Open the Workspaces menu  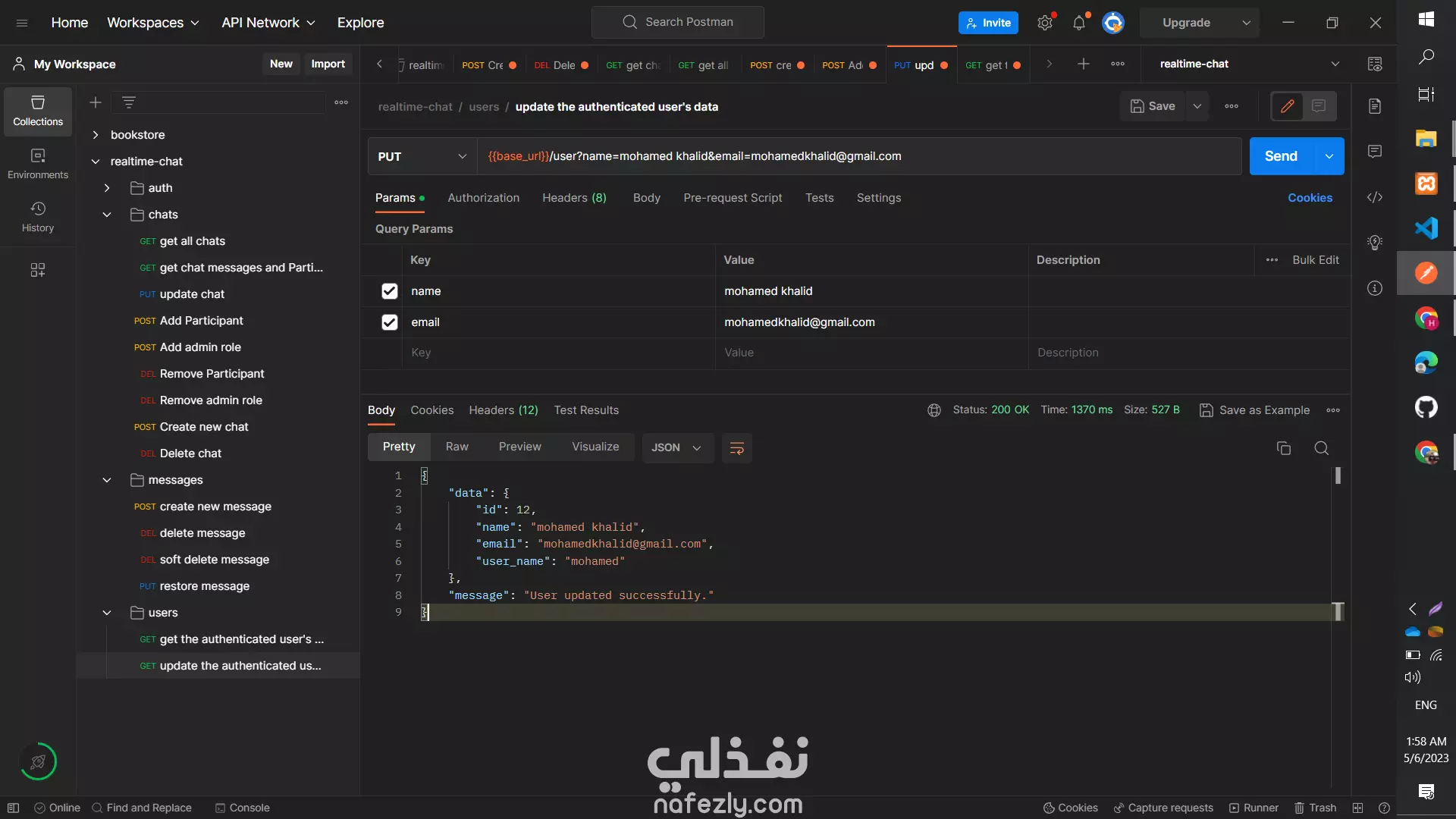click(153, 23)
